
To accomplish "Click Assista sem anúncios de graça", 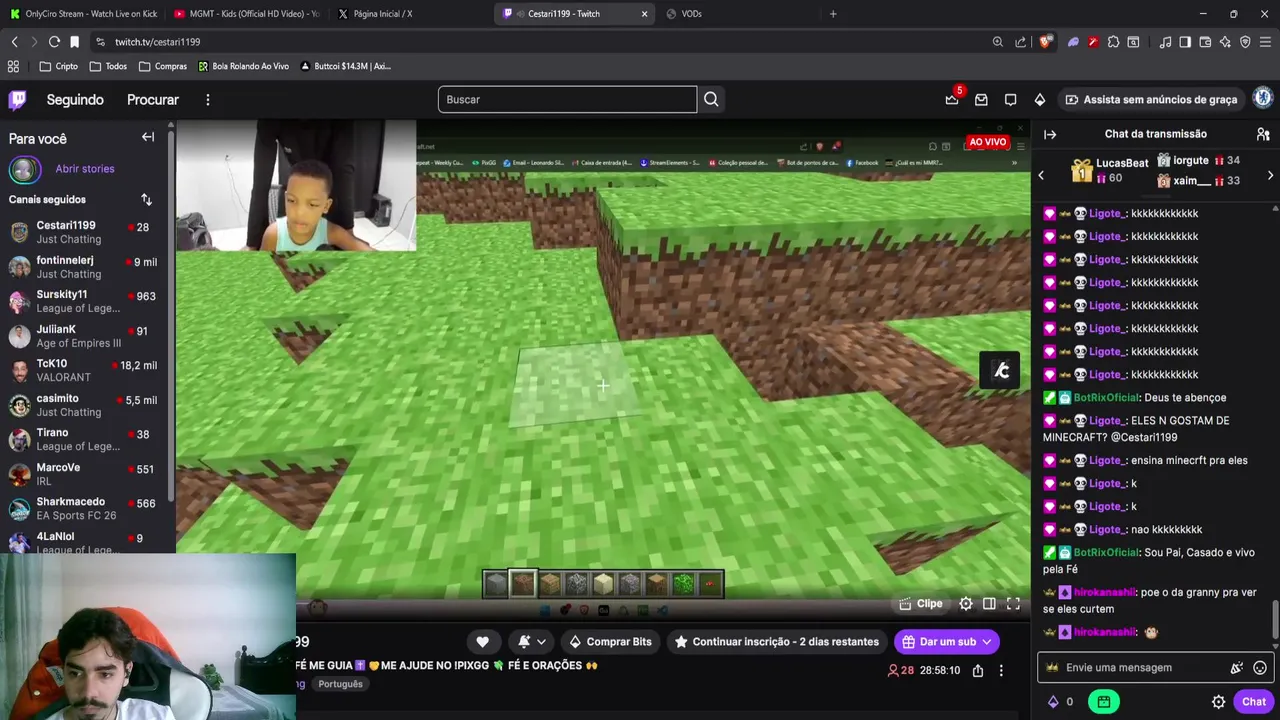I will [x=1151, y=99].
